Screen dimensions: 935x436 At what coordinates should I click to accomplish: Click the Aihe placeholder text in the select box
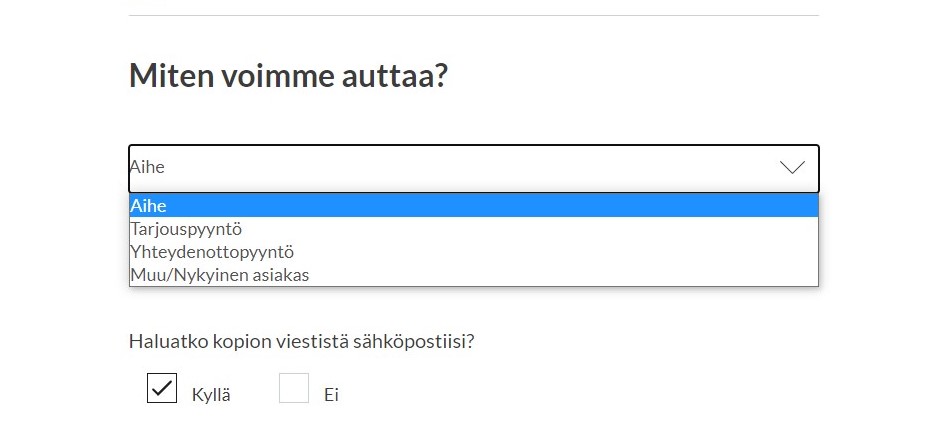click(x=147, y=167)
